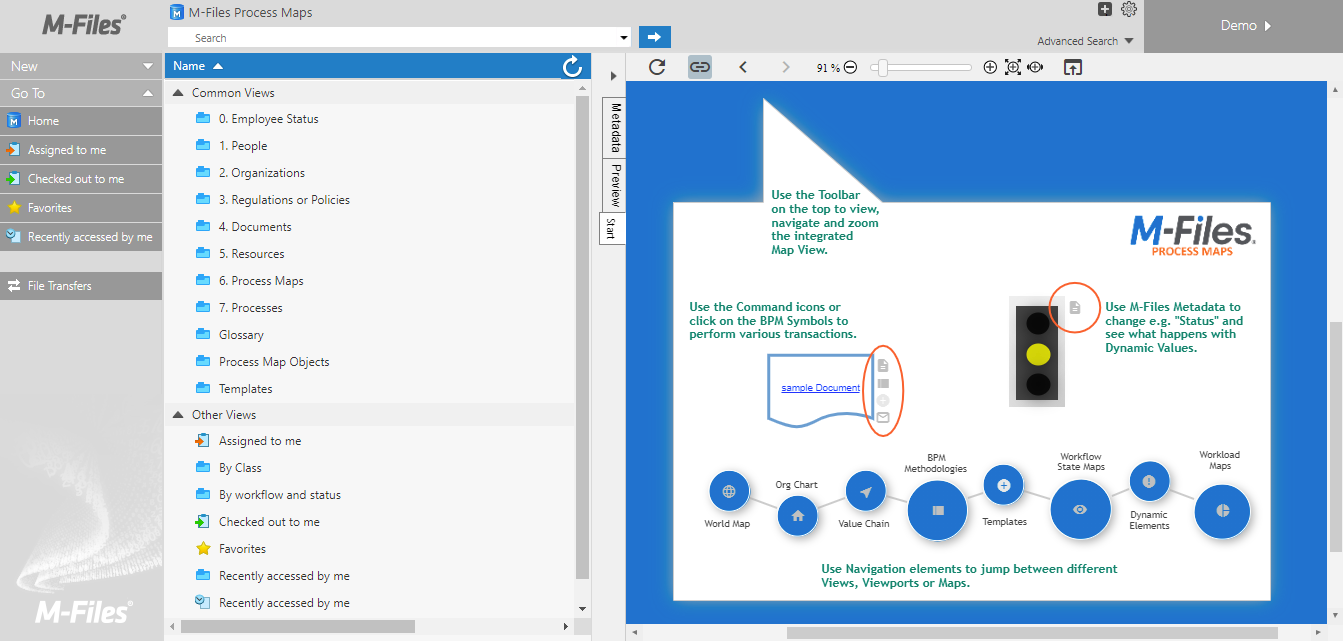
Task: Click the World Map navigation circle
Action: pos(729,491)
